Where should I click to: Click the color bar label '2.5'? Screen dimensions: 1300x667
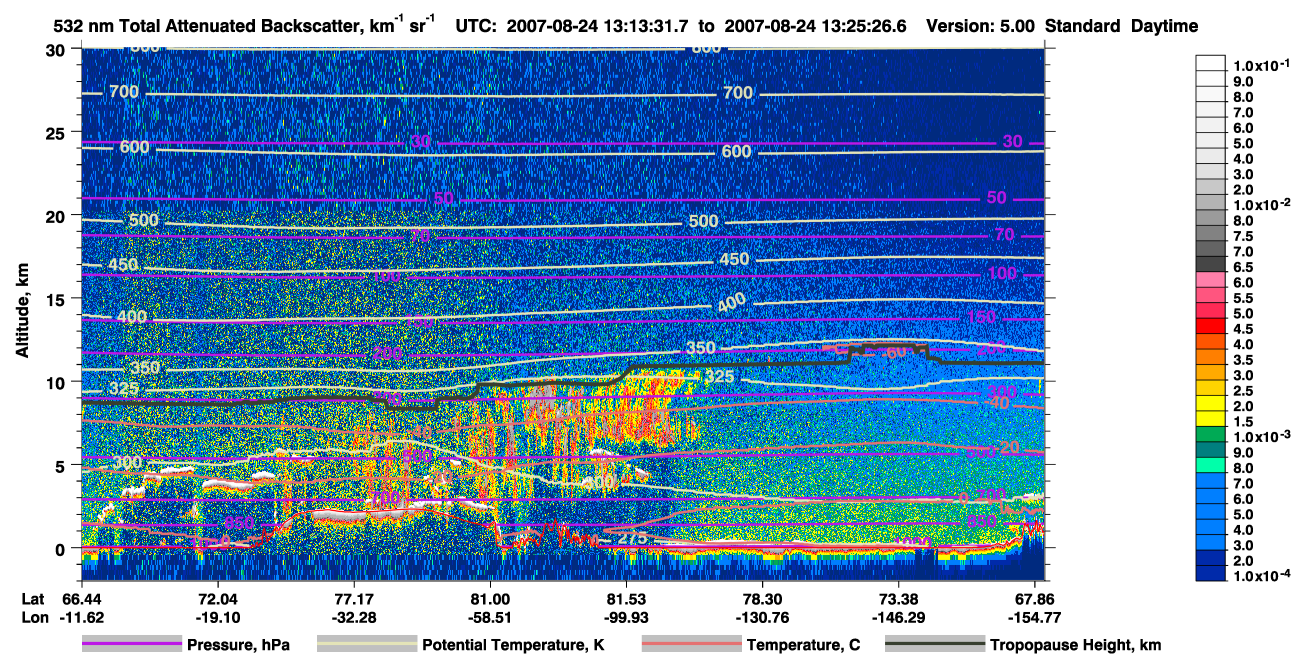1242,390
